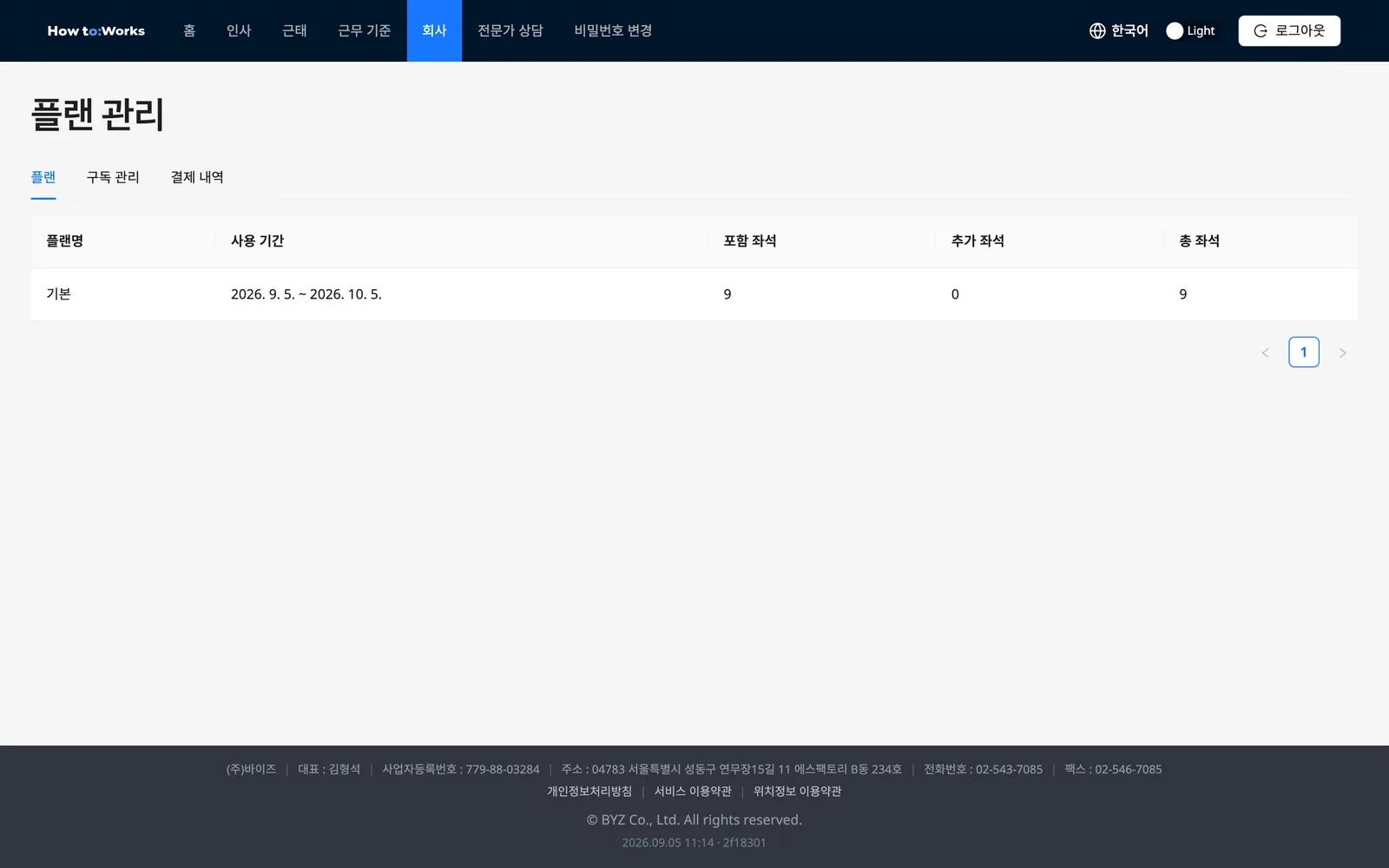The height and width of the screenshot is (868, 1389).
Task: Open the 인사 menu
Action: [x=239, y=30]
